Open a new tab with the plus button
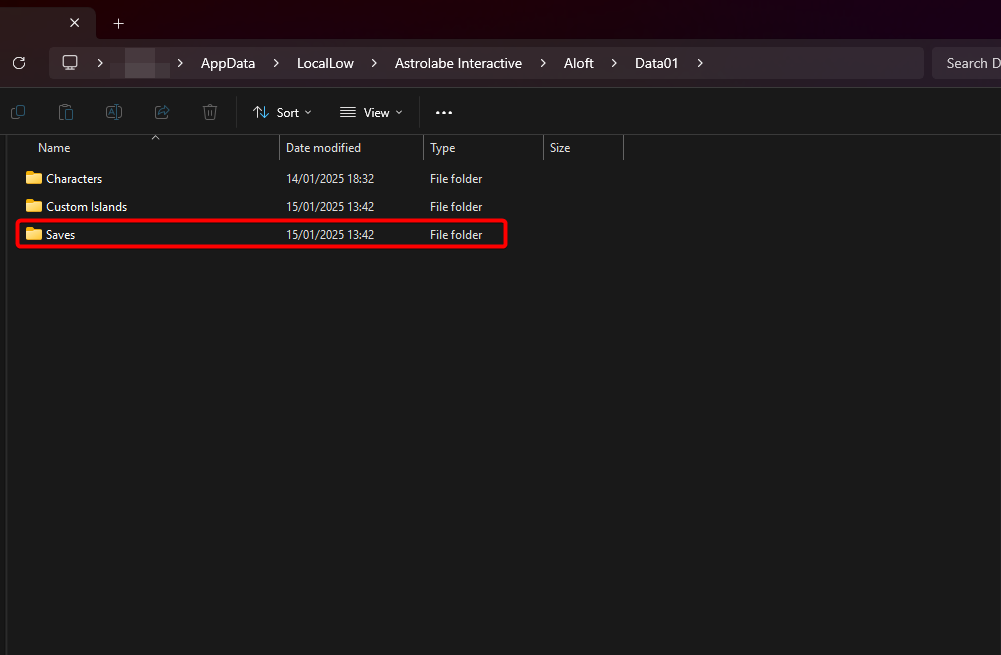The height and width of the screenshot is (655, 1001). [x=118, y=22]
